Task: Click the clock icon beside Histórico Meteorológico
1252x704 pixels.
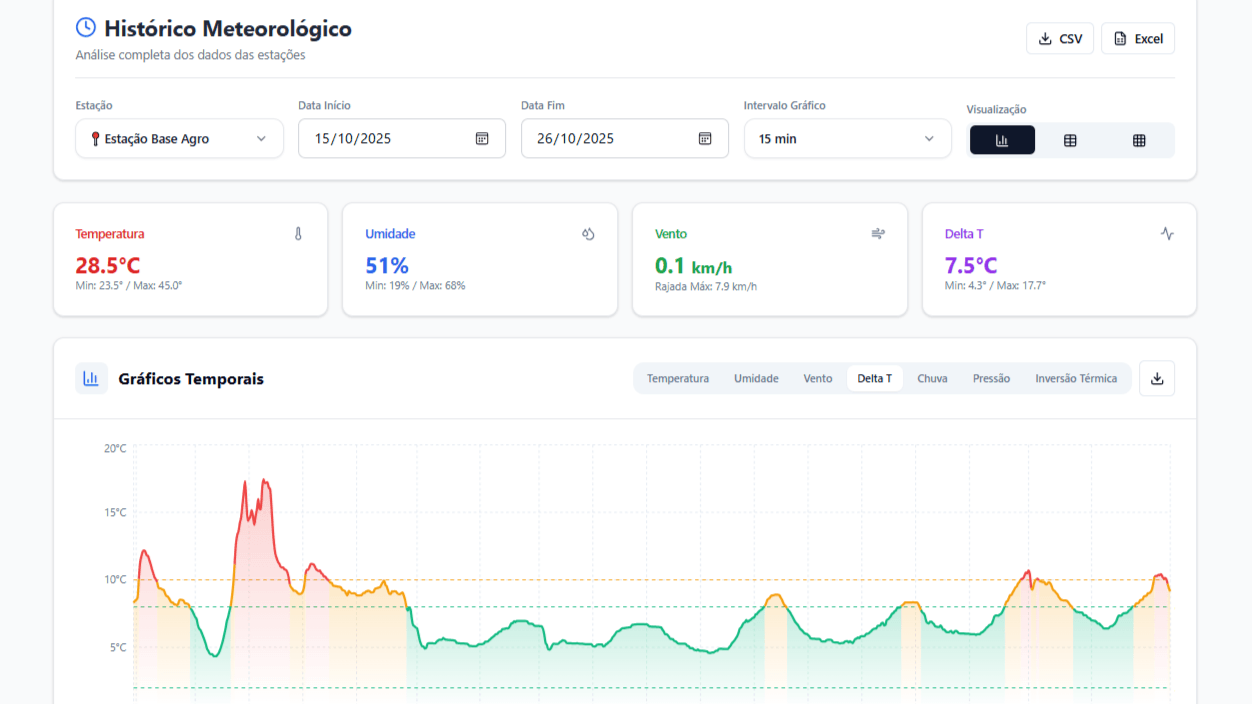Action: 86,28
